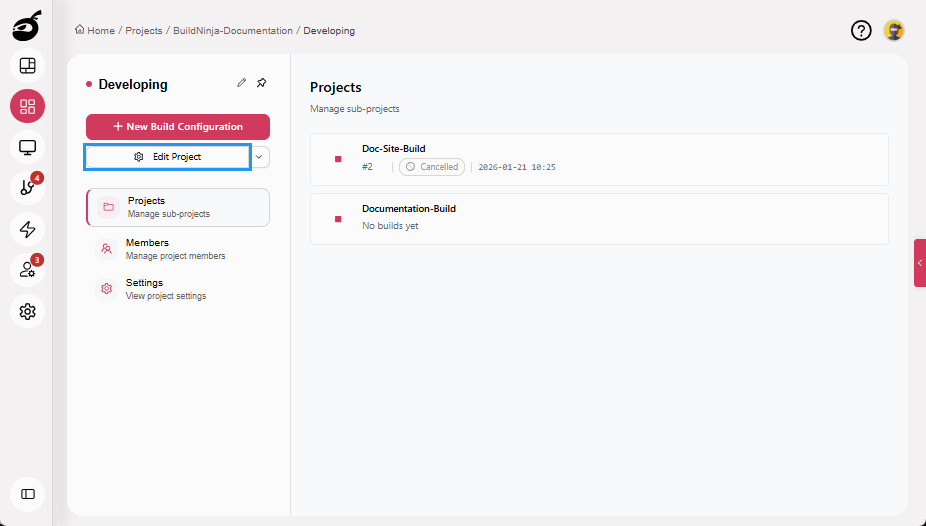Click New Build Configuration button
The height and width of the screenshot is (526, 926).
click(x=178, y=127)
